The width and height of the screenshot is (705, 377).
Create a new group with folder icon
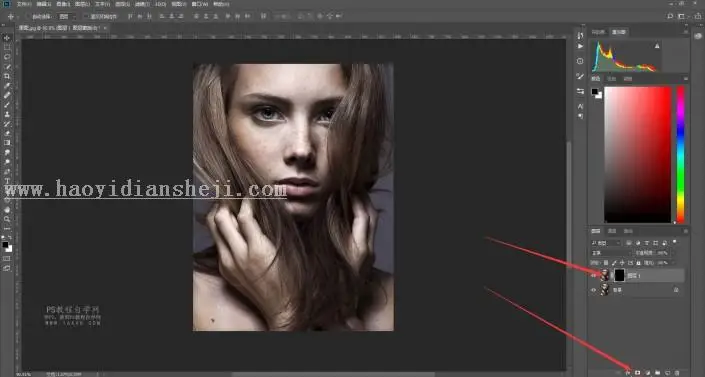[x=657, y=373]
